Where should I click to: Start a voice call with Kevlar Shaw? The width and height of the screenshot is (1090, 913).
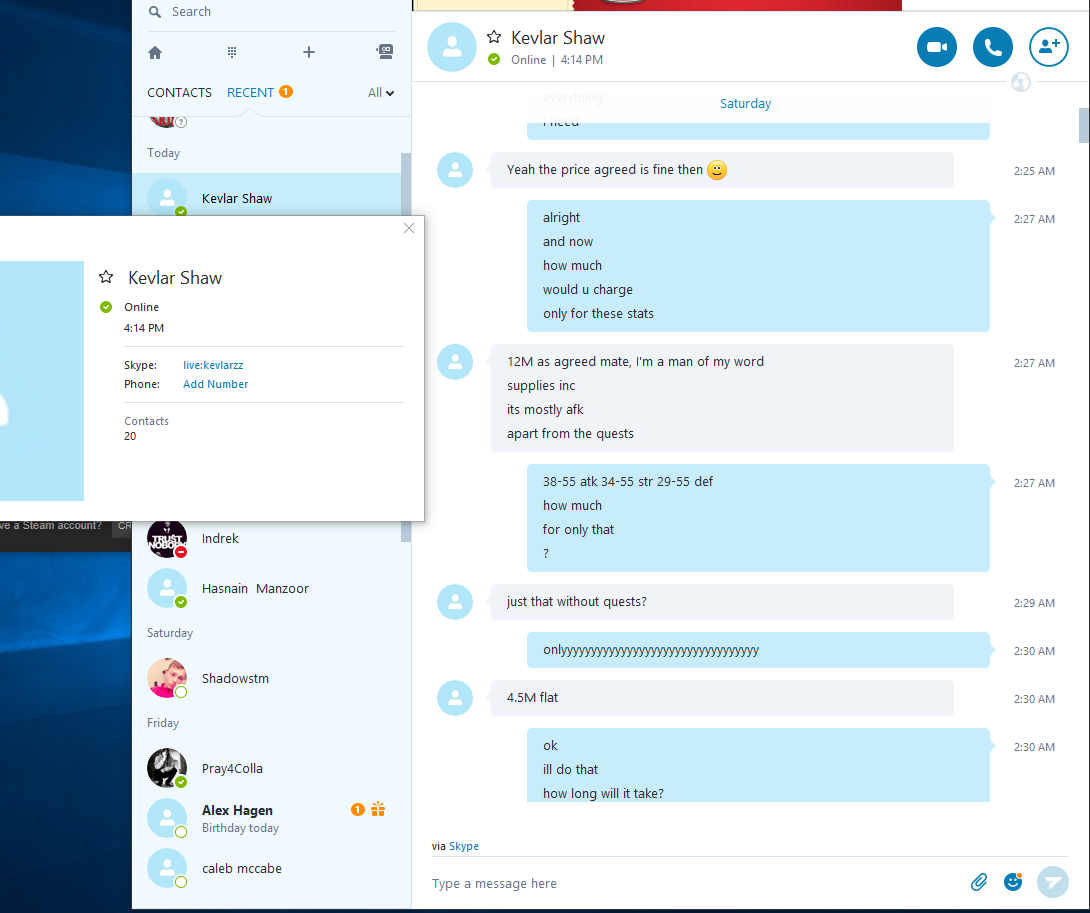(x=992, y=47)
